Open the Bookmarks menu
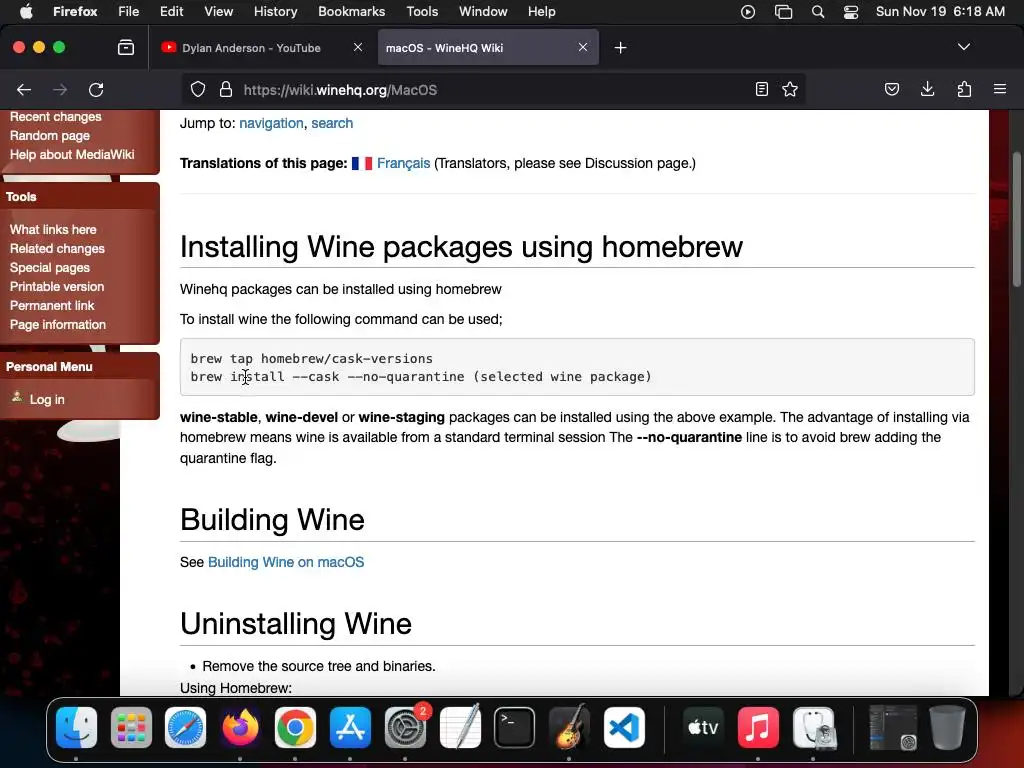 [x=351, y=11]
